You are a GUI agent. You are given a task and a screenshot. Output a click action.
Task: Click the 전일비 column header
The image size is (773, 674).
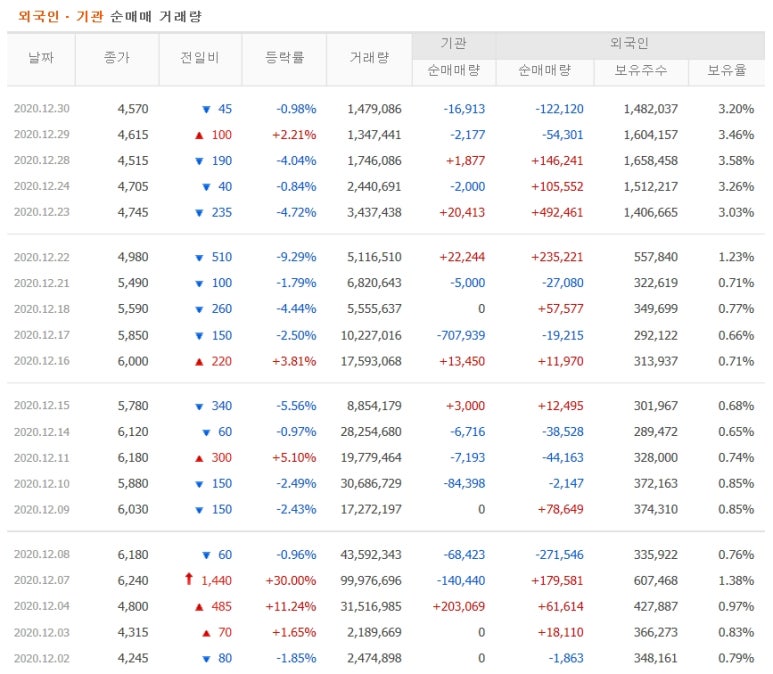pyautogui.click(x=200, y=58)
